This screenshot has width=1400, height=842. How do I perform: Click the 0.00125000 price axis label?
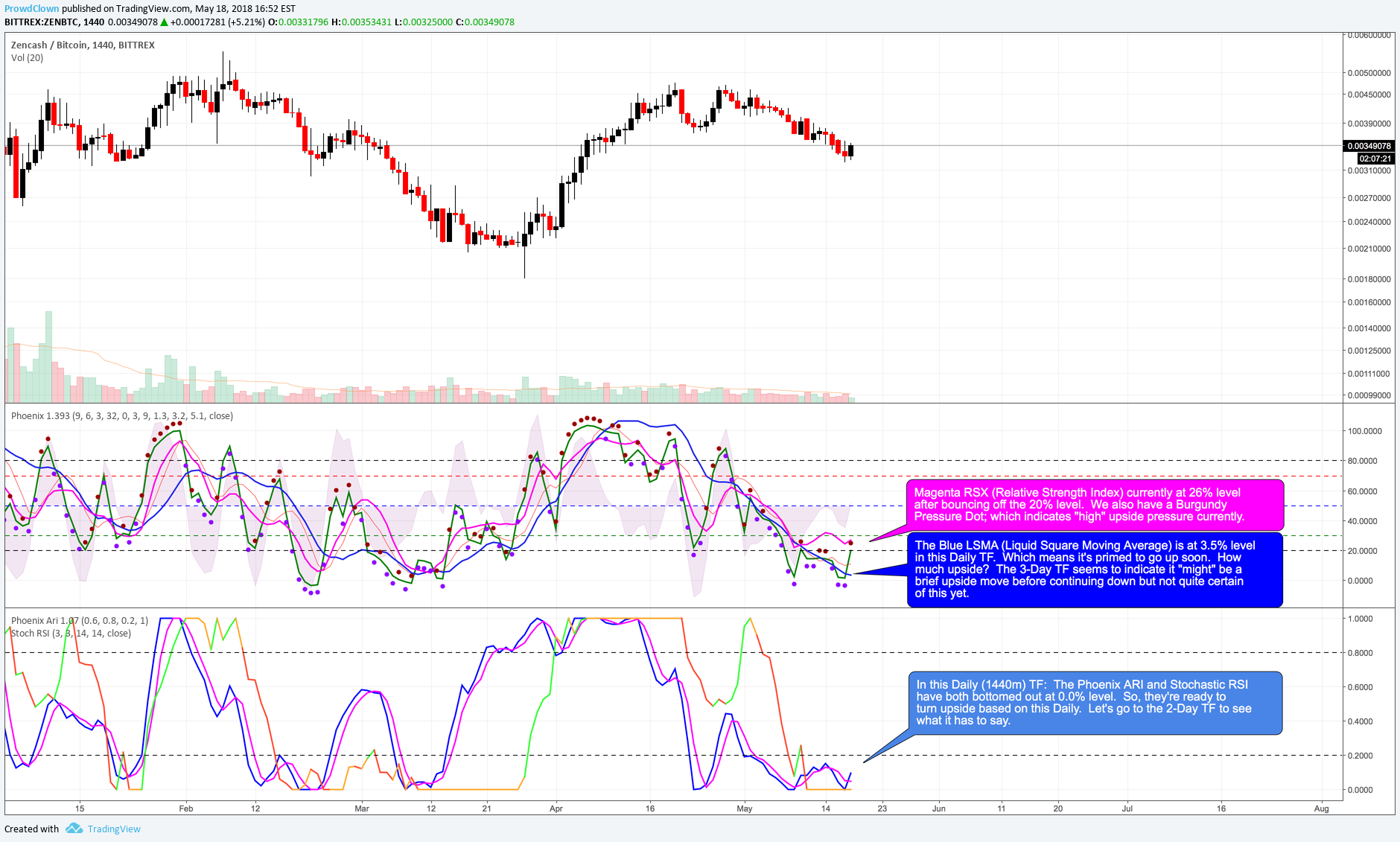pos(1369,351)
